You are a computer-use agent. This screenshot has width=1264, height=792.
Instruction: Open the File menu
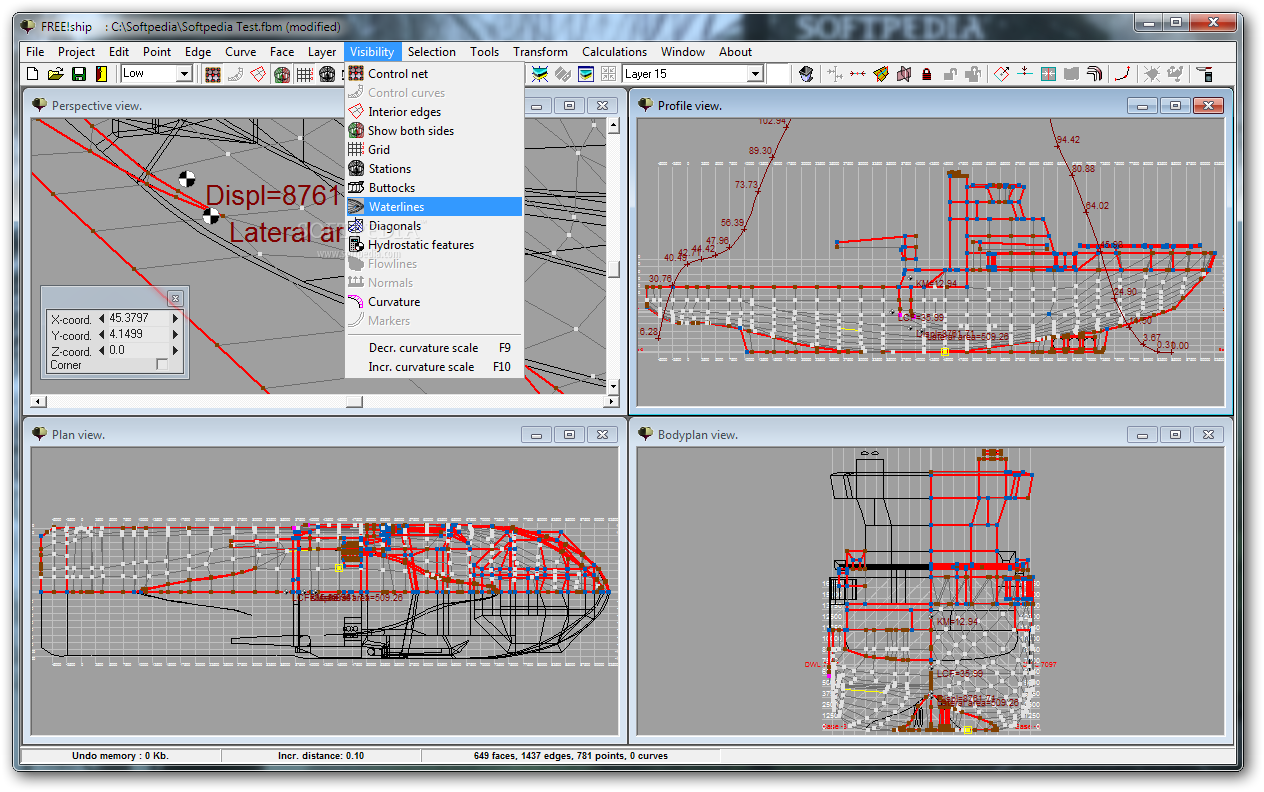click(35, 52)
